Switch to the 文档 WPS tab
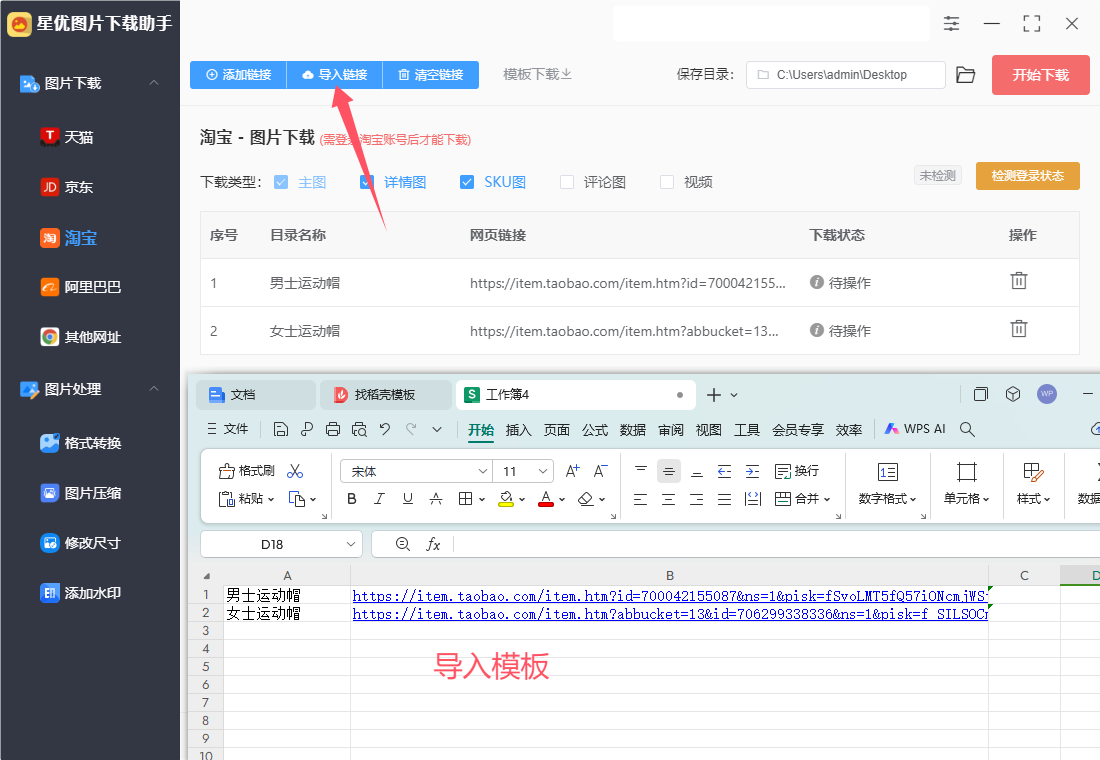 [x=255, y=394]
